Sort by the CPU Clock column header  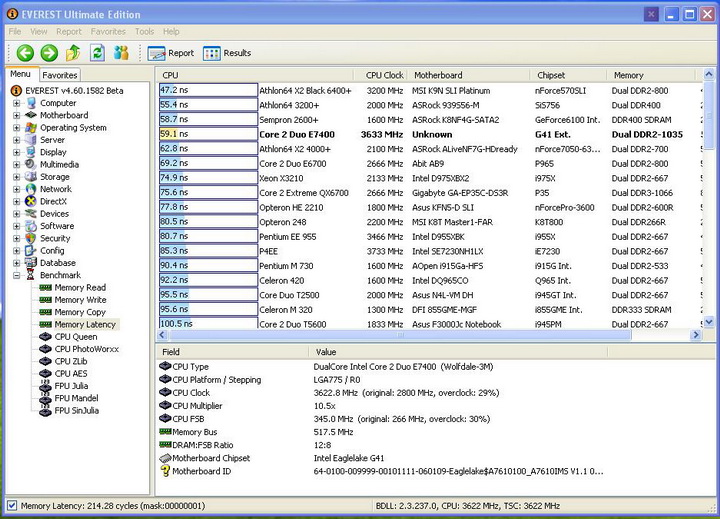pyautogui.click(x=380, y=75)
